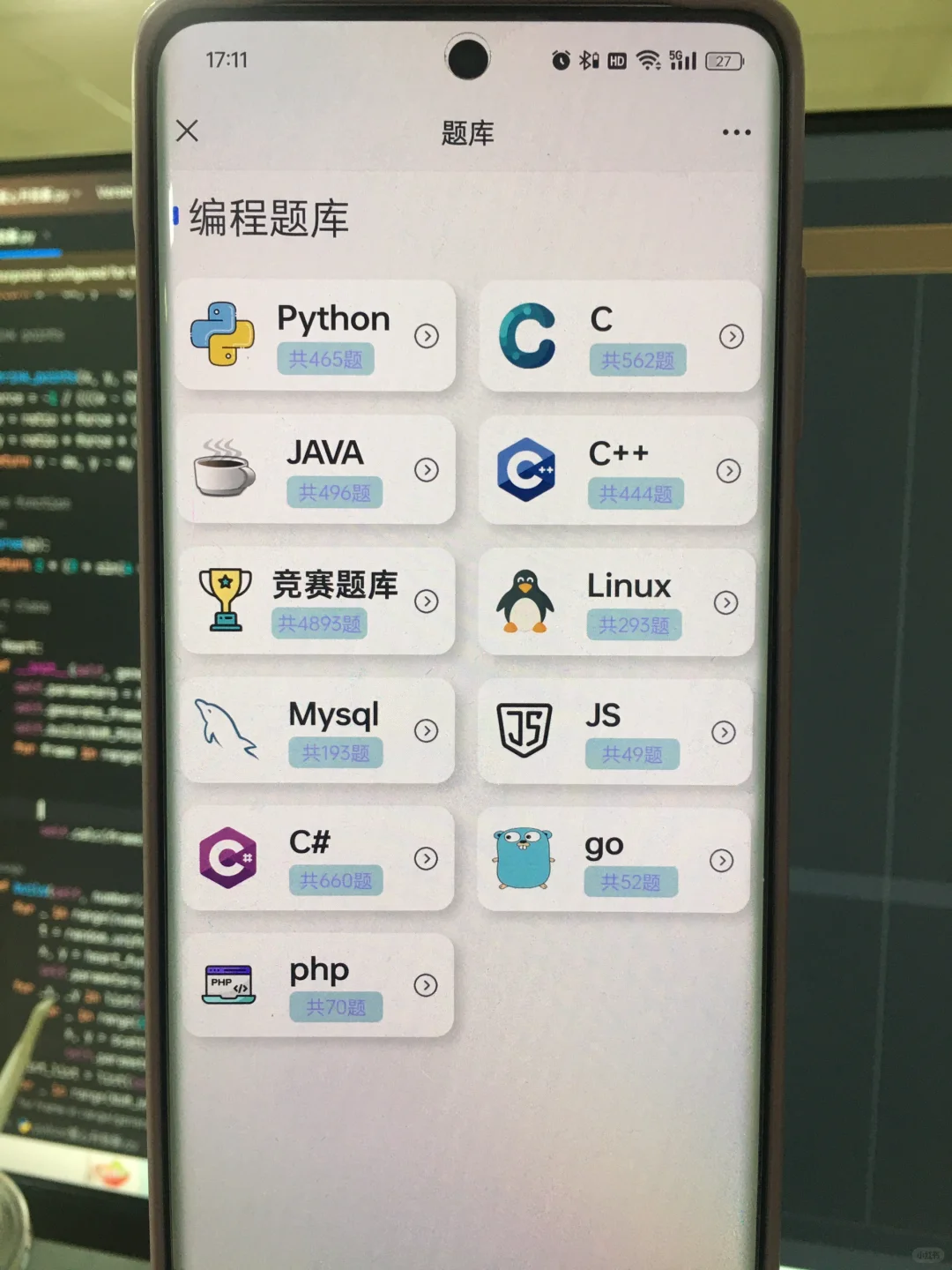Viewport: 952px width, 1270px height.
Task: Tap the trophy icon for 竞赛题库
Action: click(226, 600)
